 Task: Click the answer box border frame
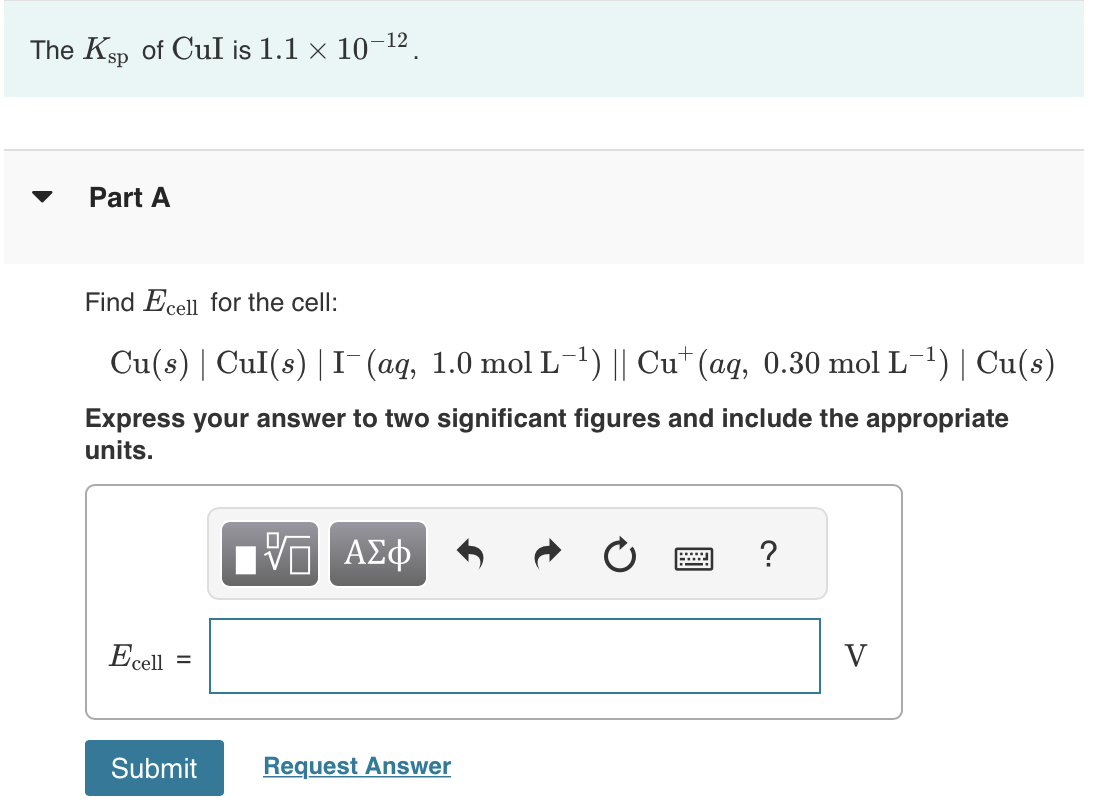coord(494,485)
